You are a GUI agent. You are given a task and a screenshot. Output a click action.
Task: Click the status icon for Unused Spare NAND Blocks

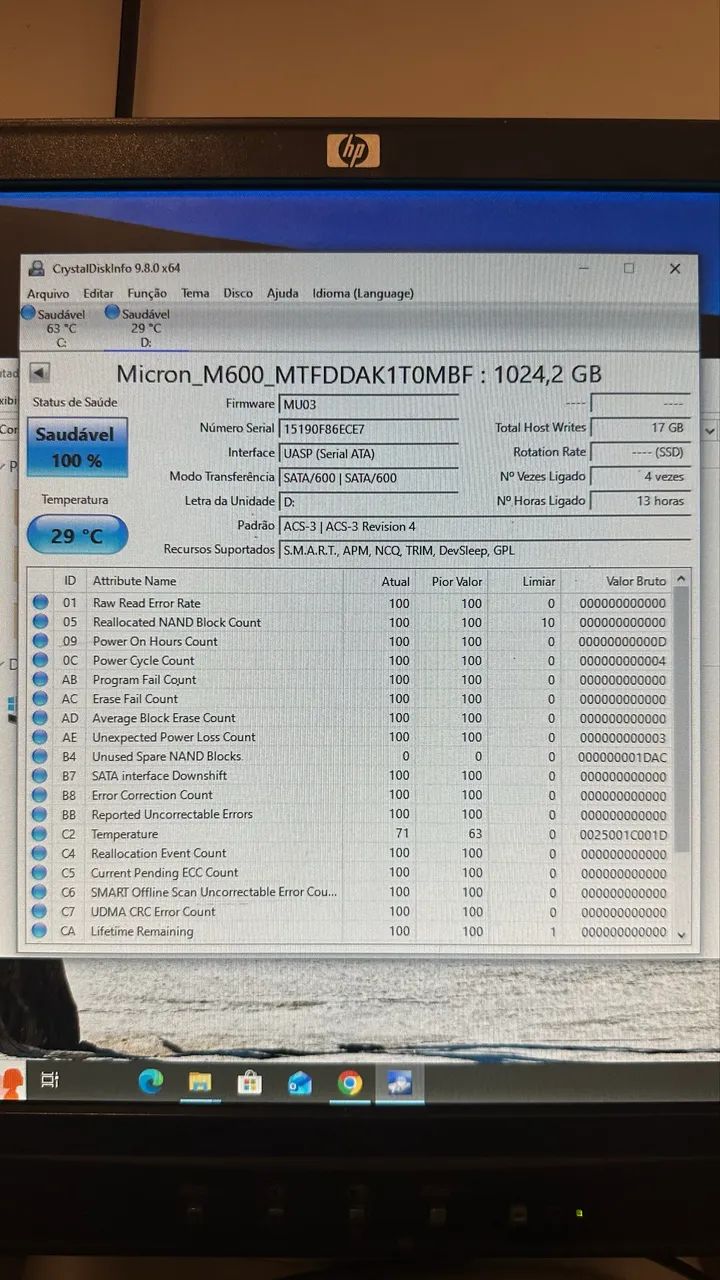point(40,756)
